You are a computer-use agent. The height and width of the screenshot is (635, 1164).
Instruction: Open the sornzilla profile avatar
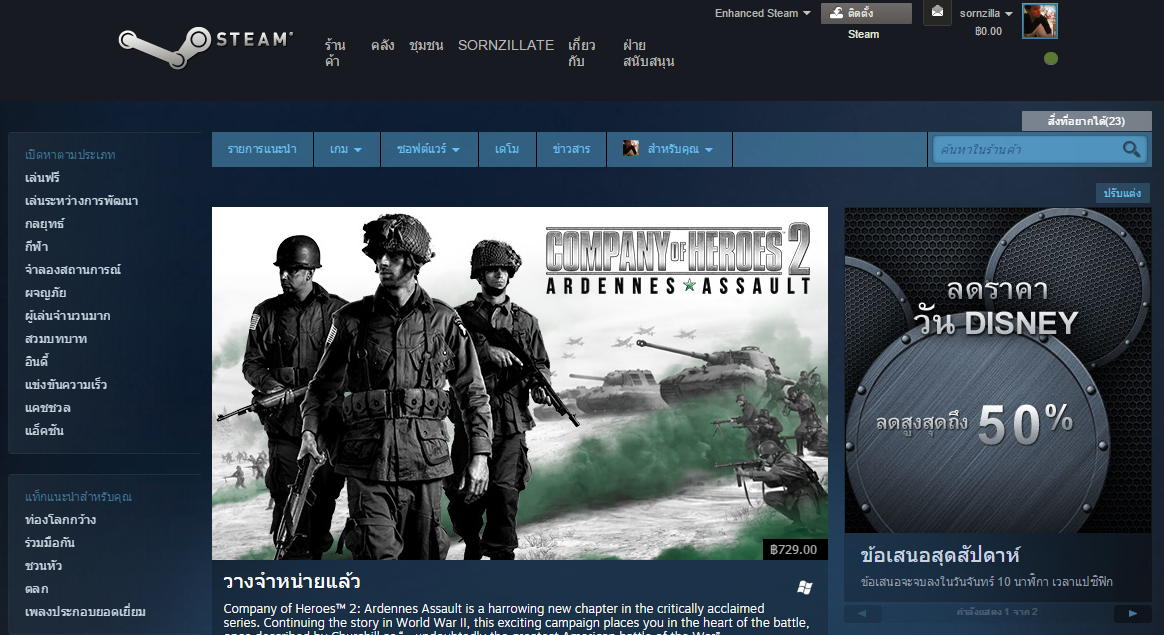pos(1039,21)
